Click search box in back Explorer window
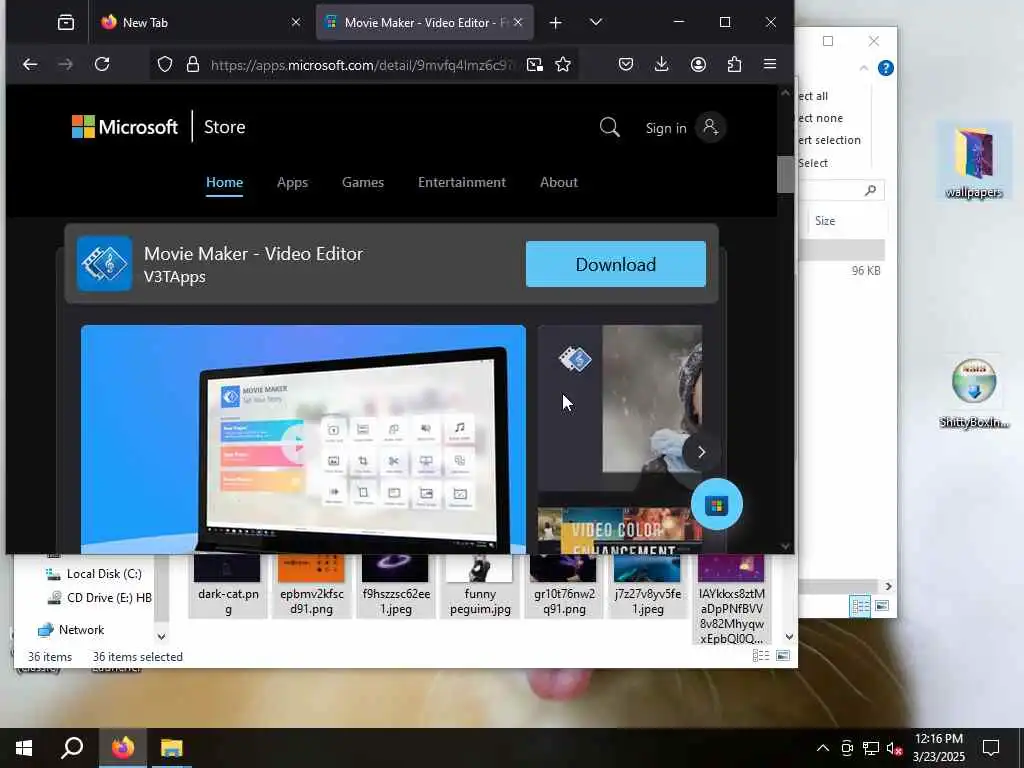The width and height of the screenshot is (1024, 768). [841, 190]
